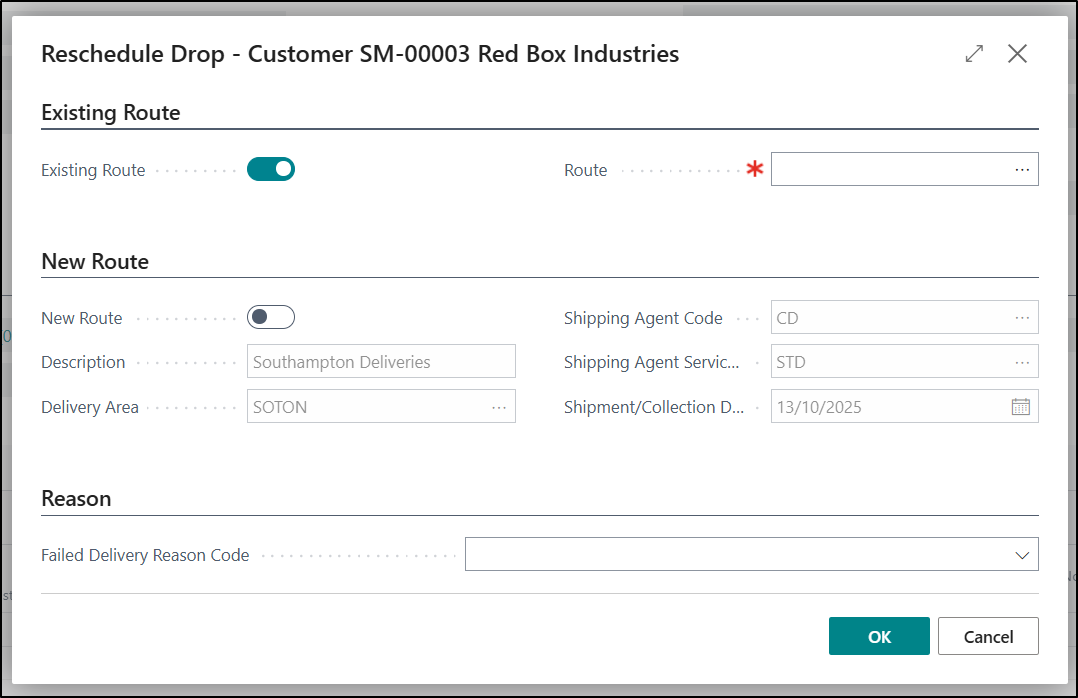Open the Route lookup ellipsis
The height and width of the screenshot is (698, 1078).
[x=1021, y=170]
